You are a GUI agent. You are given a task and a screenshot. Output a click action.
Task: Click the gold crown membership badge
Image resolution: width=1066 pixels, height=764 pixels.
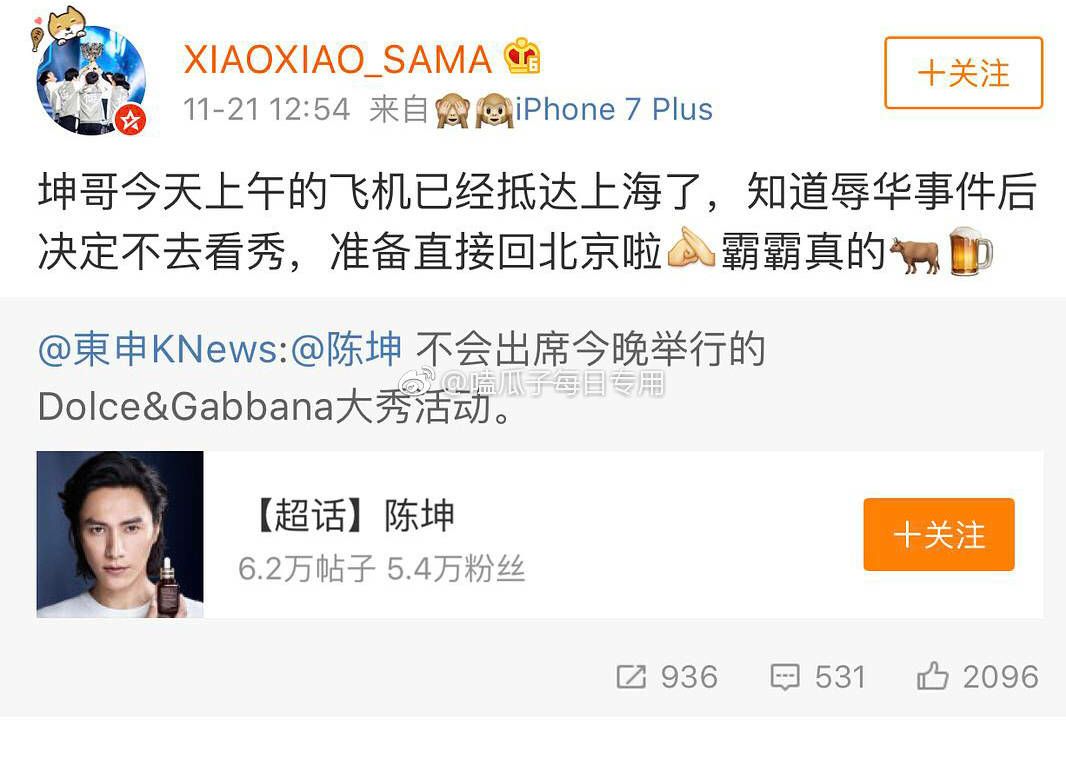(522, 56)
